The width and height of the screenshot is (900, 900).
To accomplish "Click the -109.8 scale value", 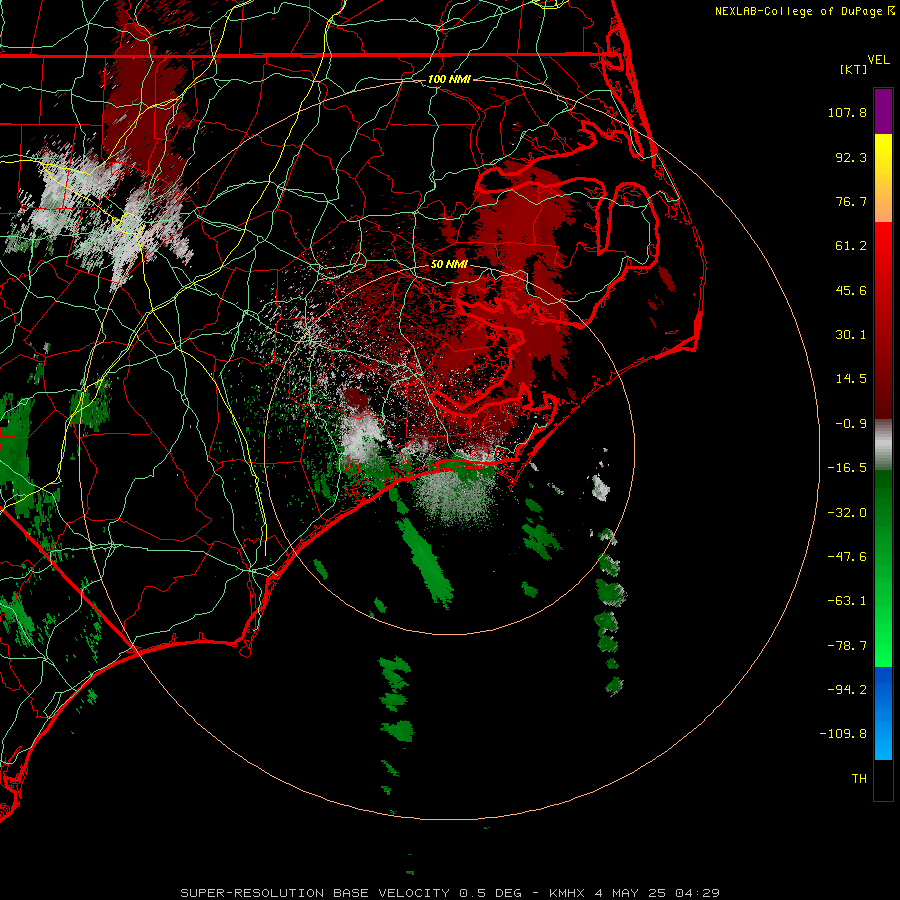I will pos(843,734).
